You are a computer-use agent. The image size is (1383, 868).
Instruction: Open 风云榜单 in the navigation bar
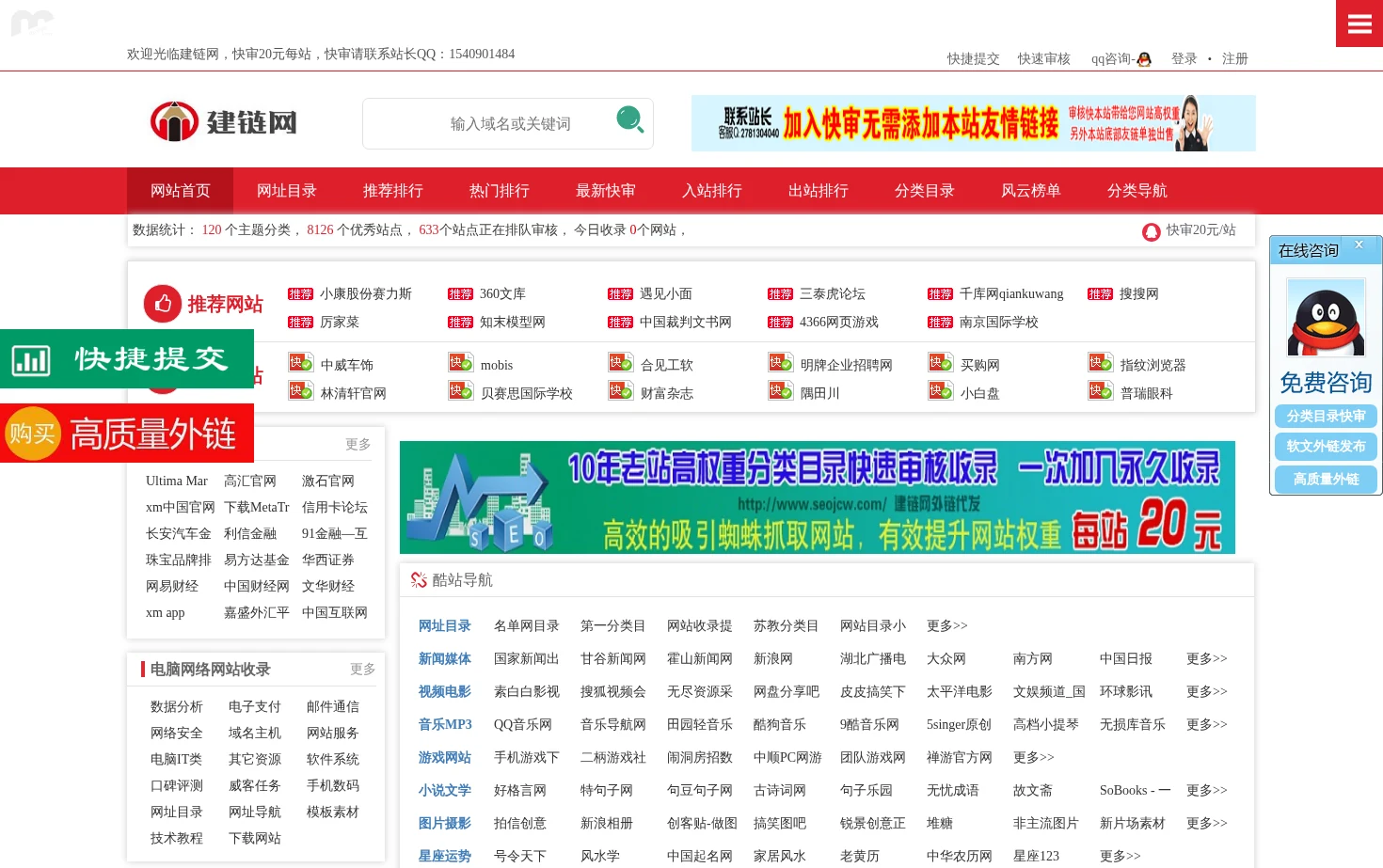(x=1030, y=191)
